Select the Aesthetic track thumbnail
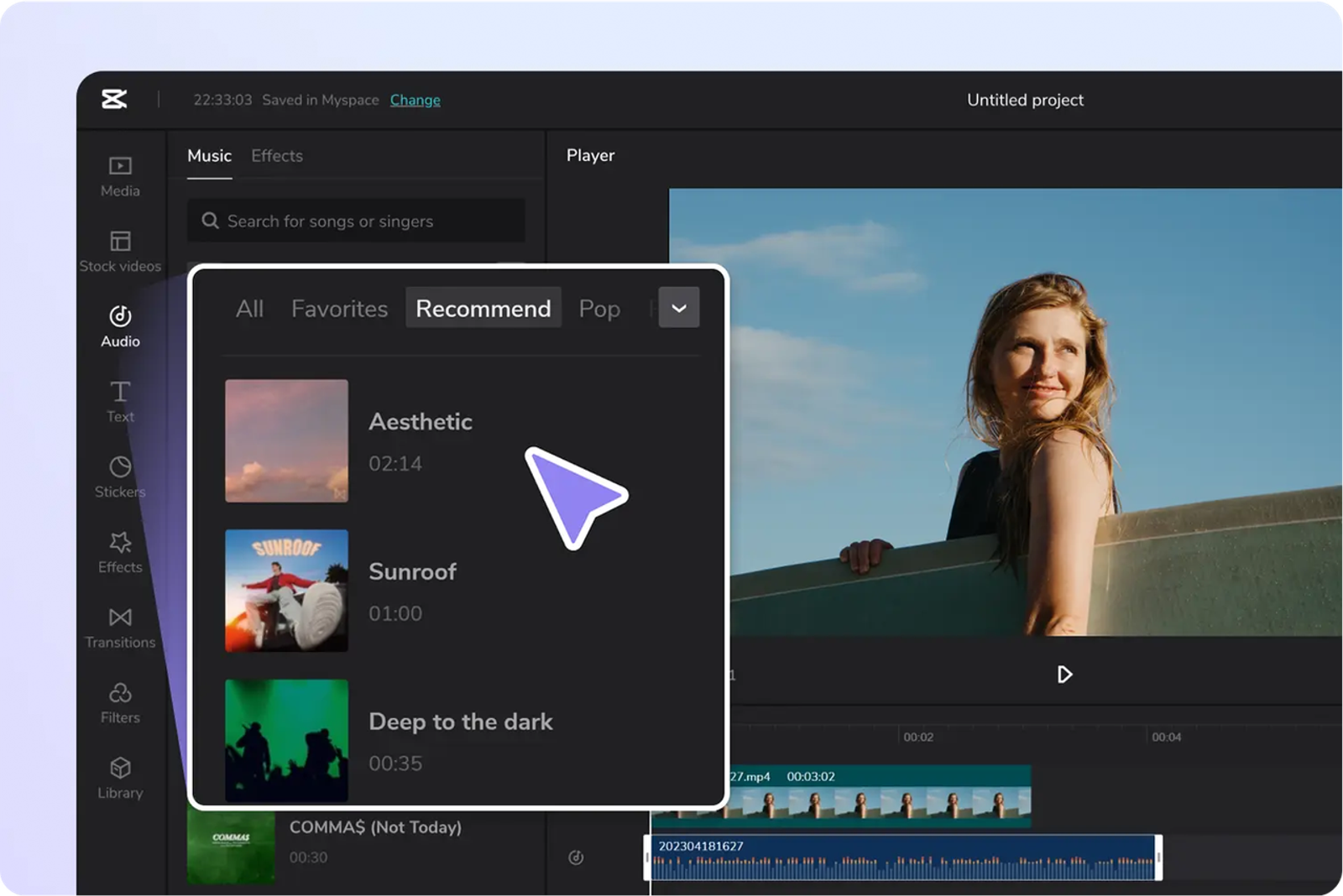Viewport: 1343px width, 896px height. (286, 440)
